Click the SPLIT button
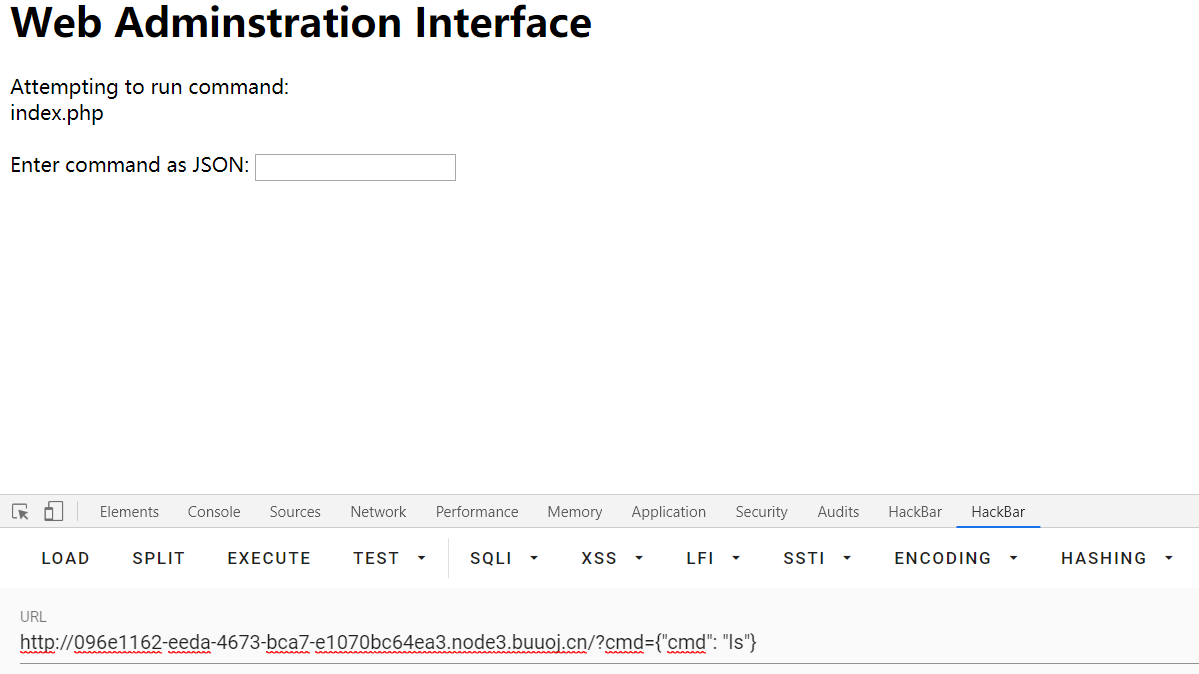Viewport: 1199px width, 674px height. click(x=159, y=558)
